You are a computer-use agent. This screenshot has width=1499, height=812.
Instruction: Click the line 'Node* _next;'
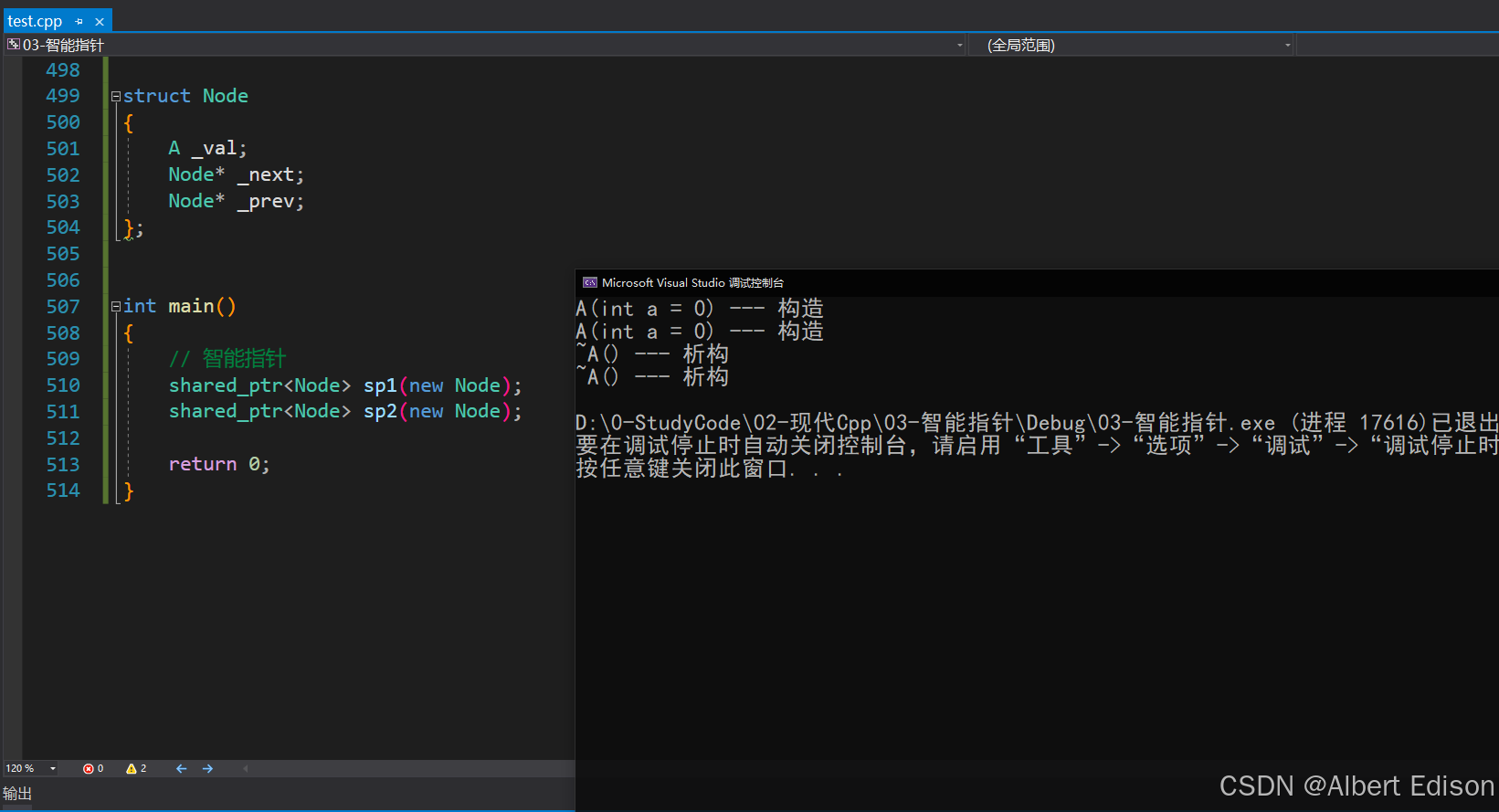(236, 174)
